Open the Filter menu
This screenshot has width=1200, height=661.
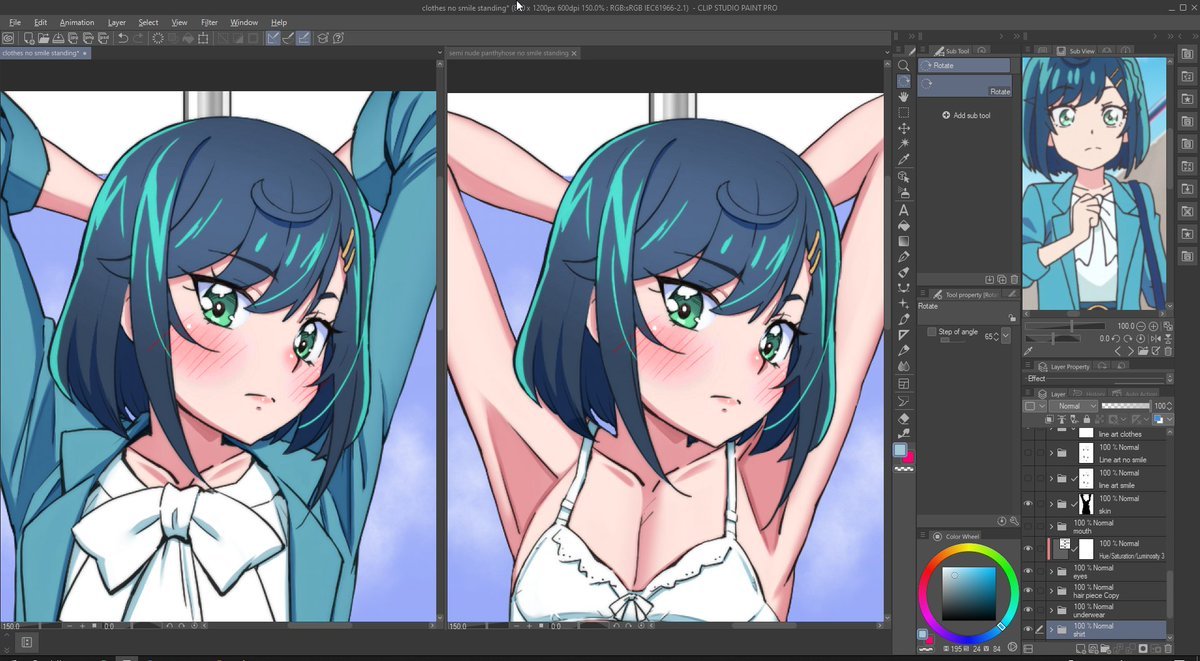click(209, 22)
